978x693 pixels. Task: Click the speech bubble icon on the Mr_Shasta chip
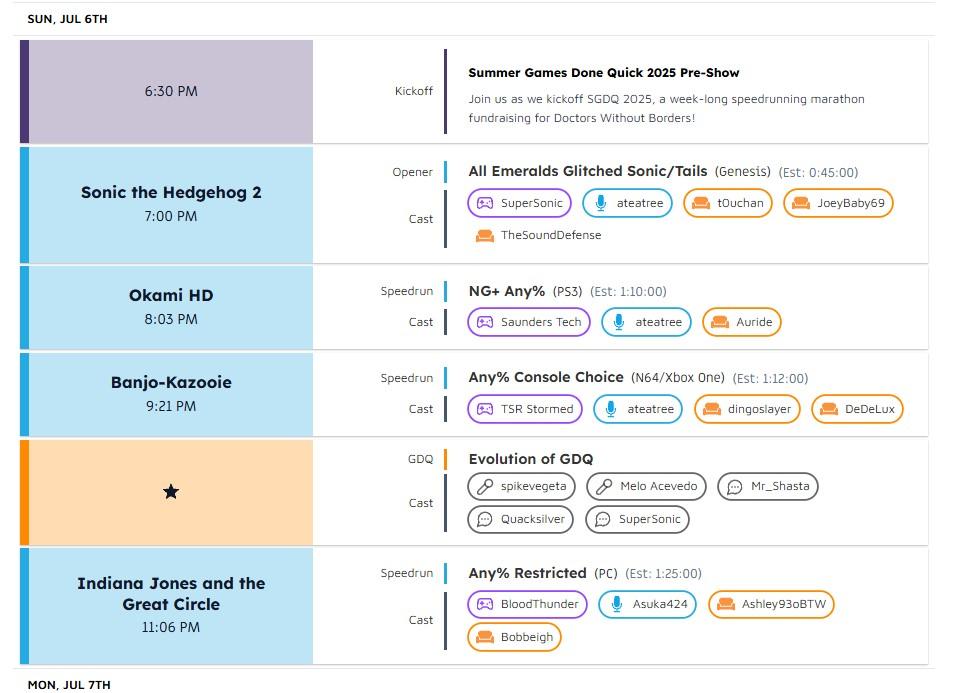point(735,487)
